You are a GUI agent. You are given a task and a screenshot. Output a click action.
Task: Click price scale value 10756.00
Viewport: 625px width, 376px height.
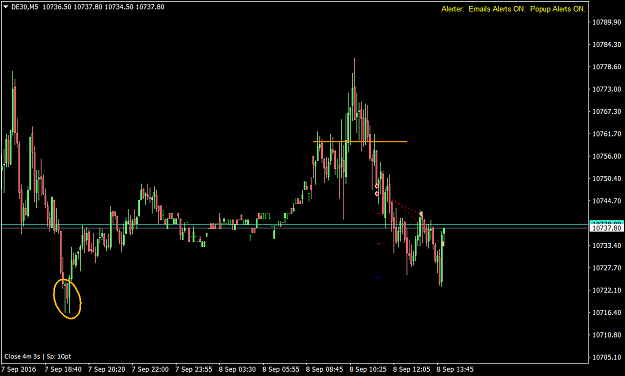click(607, 156)
